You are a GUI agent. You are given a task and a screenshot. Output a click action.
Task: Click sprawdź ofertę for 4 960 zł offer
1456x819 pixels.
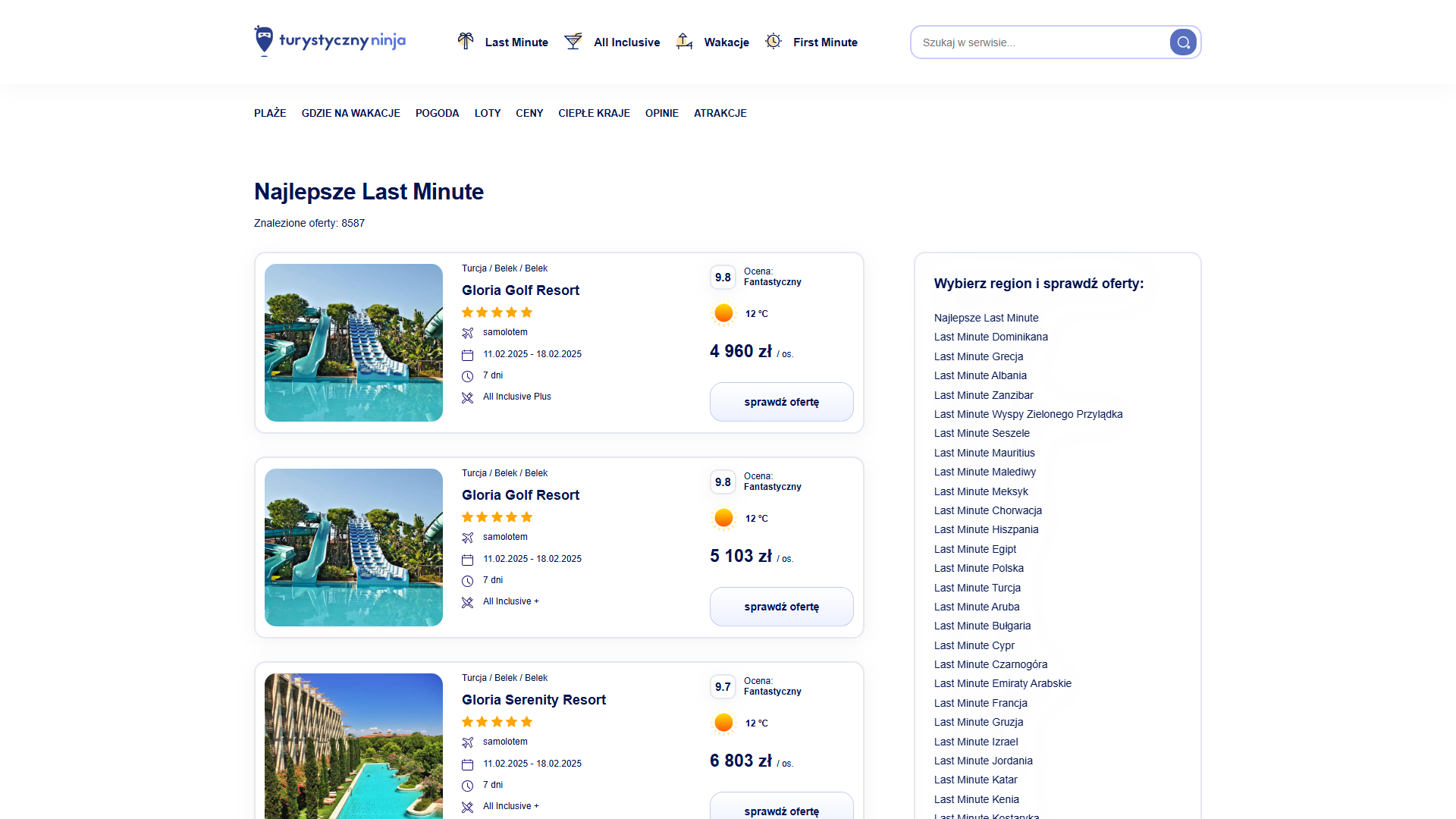(x=781, y=402)
